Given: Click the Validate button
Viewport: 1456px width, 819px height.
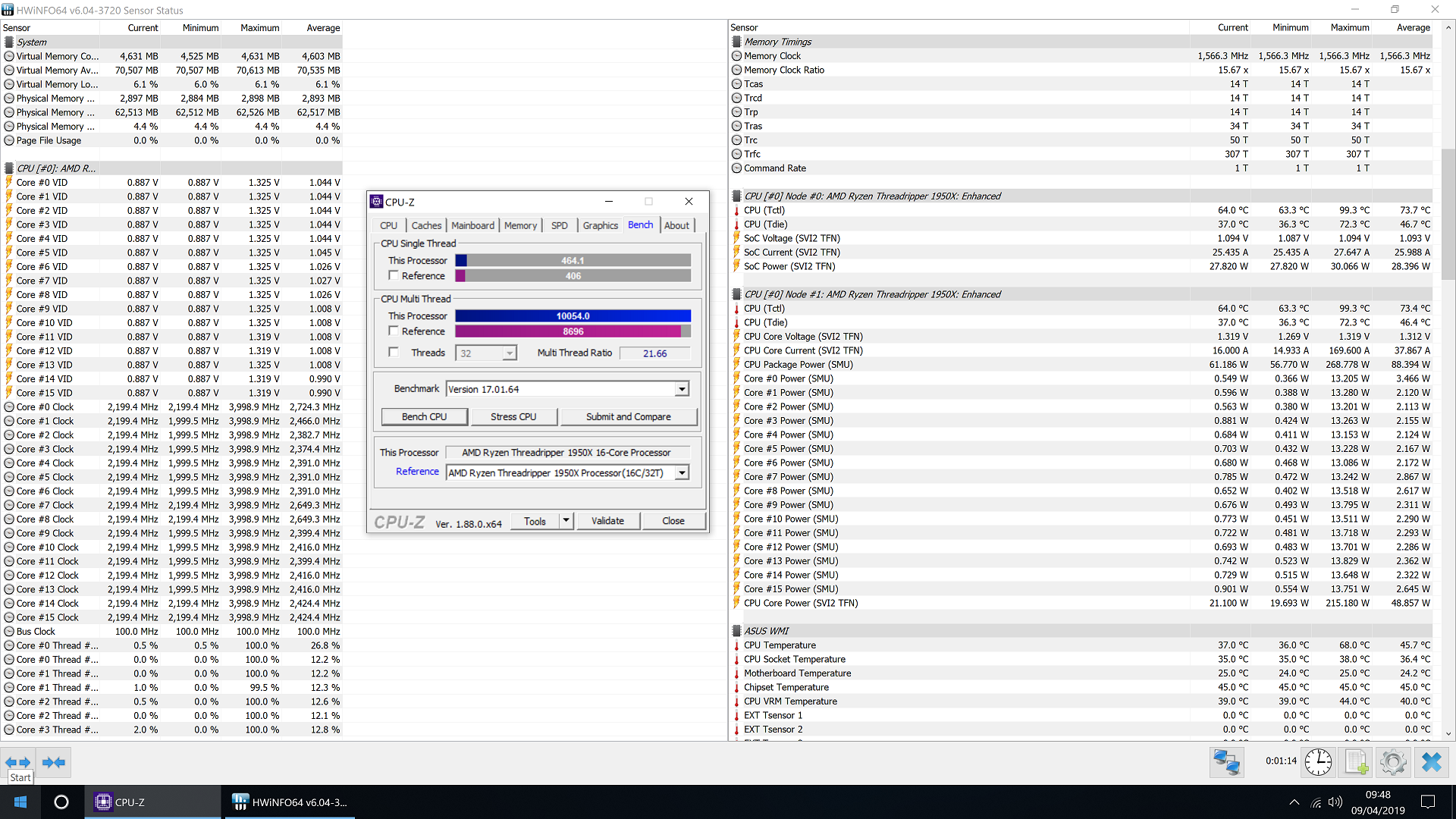Looking at the screenshot, I should click(608, 521).
